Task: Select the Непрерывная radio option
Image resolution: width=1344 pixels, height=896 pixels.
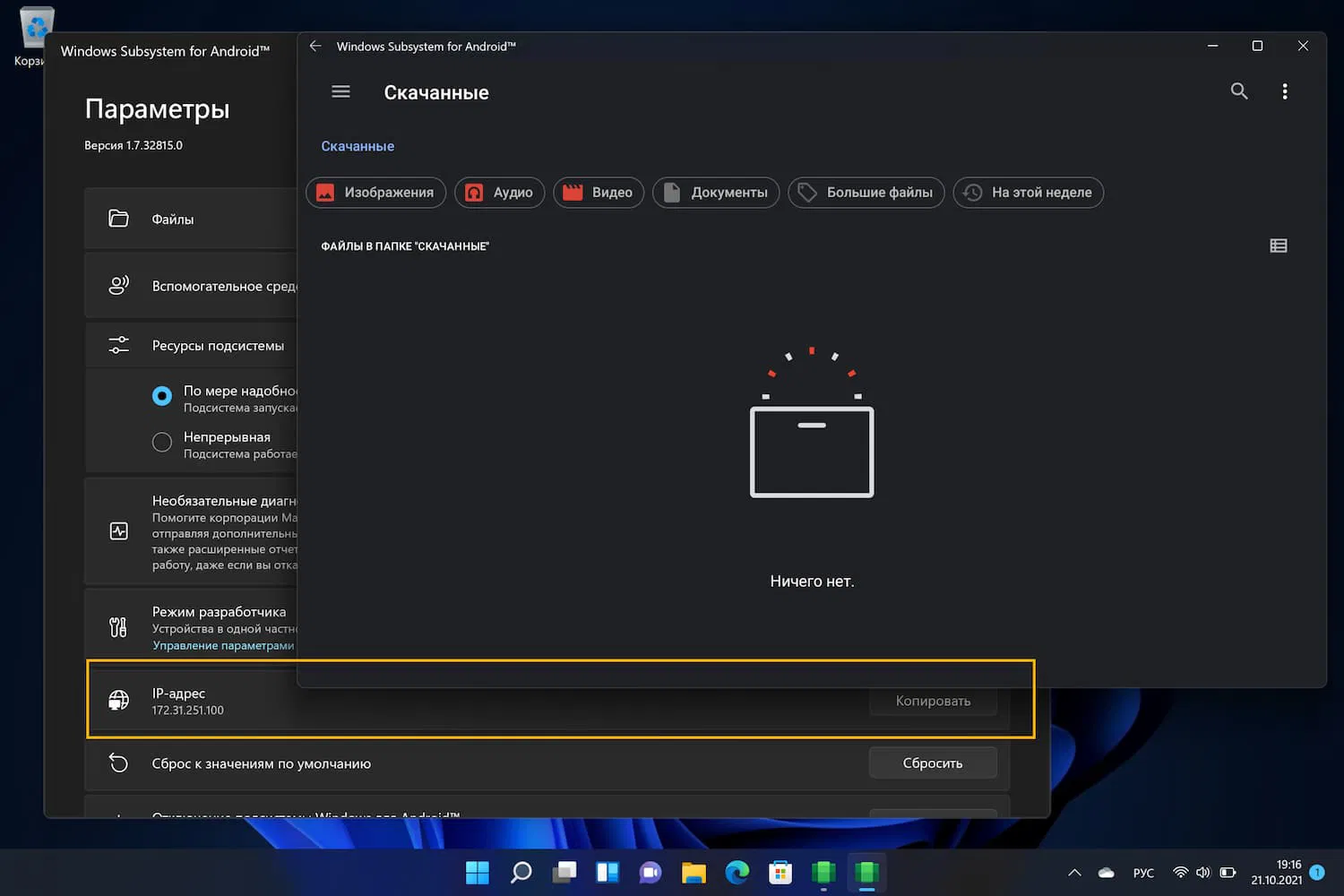Action: click(162, 443)
